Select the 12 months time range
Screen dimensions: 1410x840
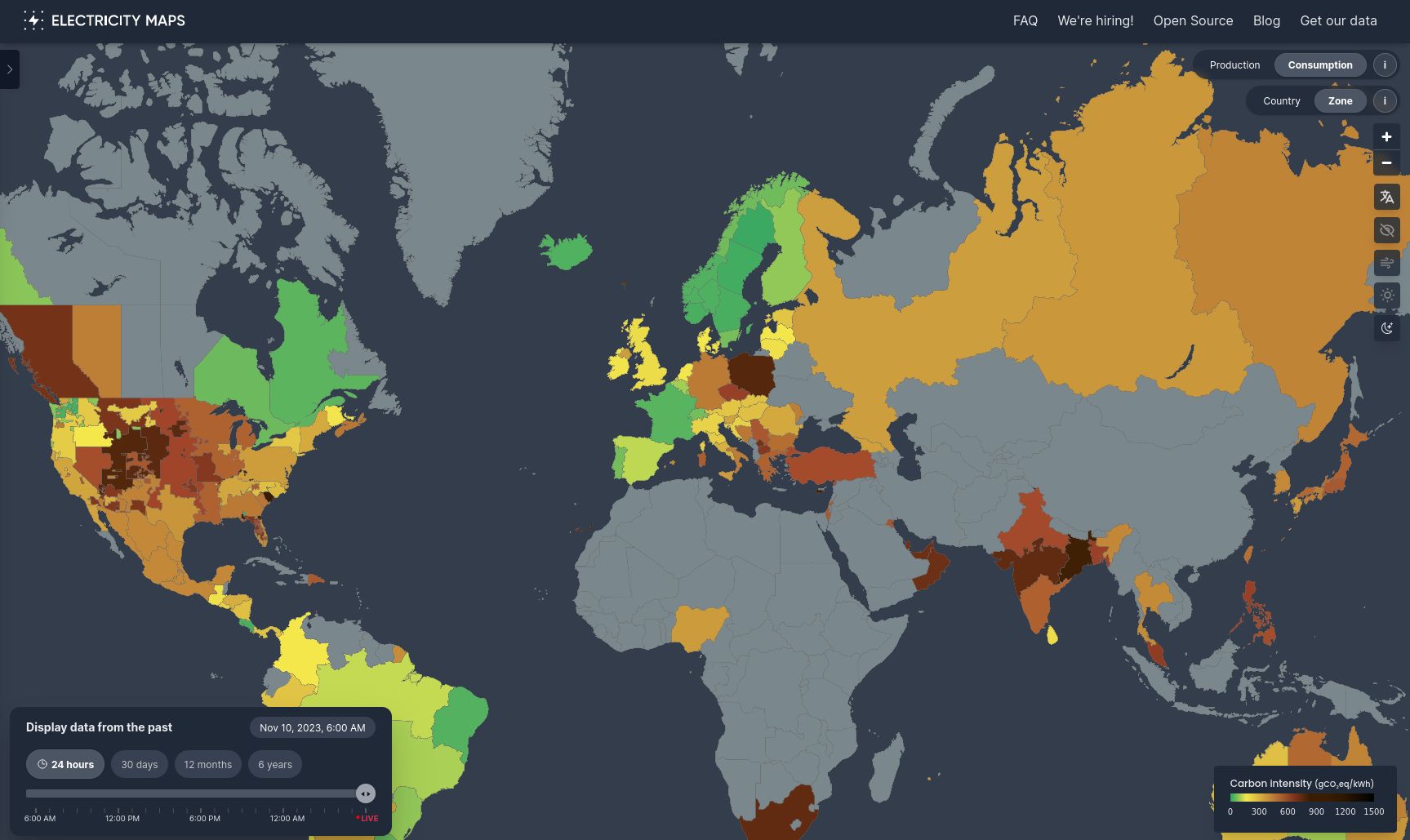pyautogui.click(x=207, y=764)
